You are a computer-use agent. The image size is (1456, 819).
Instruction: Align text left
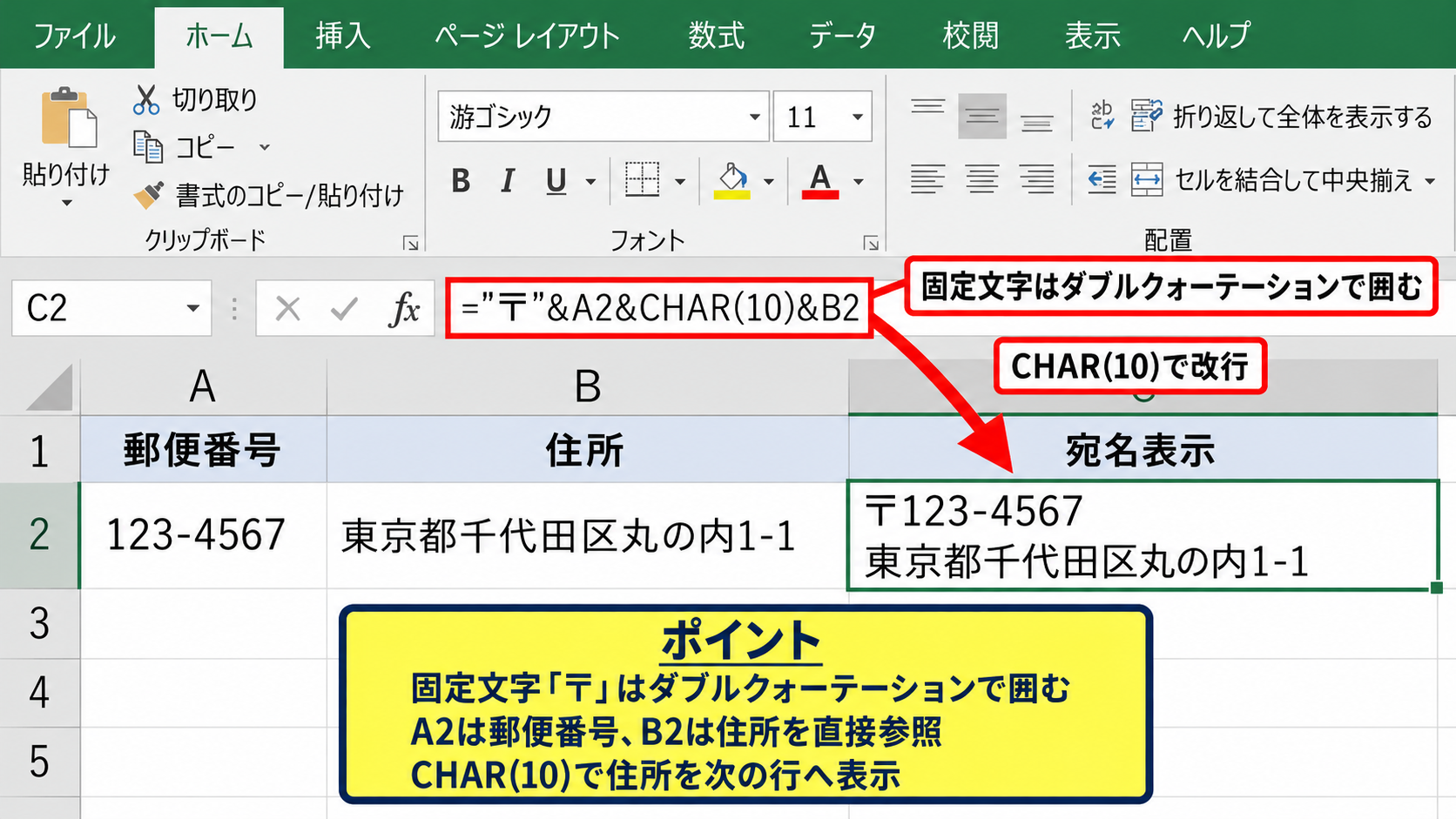tap(927, 180)
